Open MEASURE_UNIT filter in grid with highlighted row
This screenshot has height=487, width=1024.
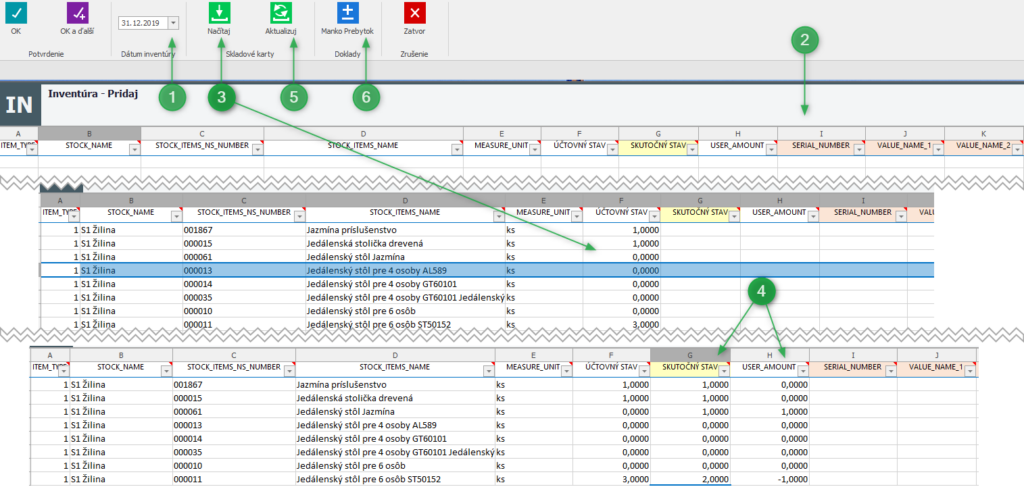click(577, 217)
